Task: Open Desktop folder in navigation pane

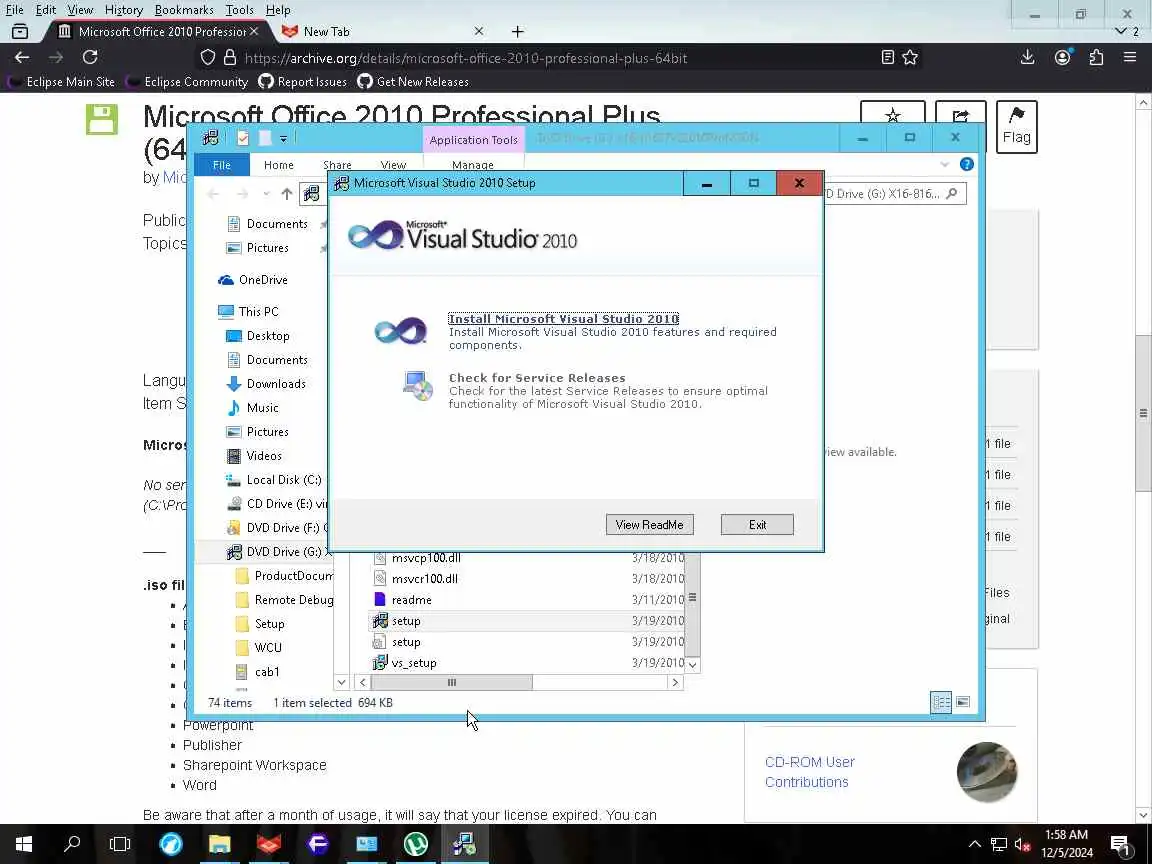Action: [258, 336]
